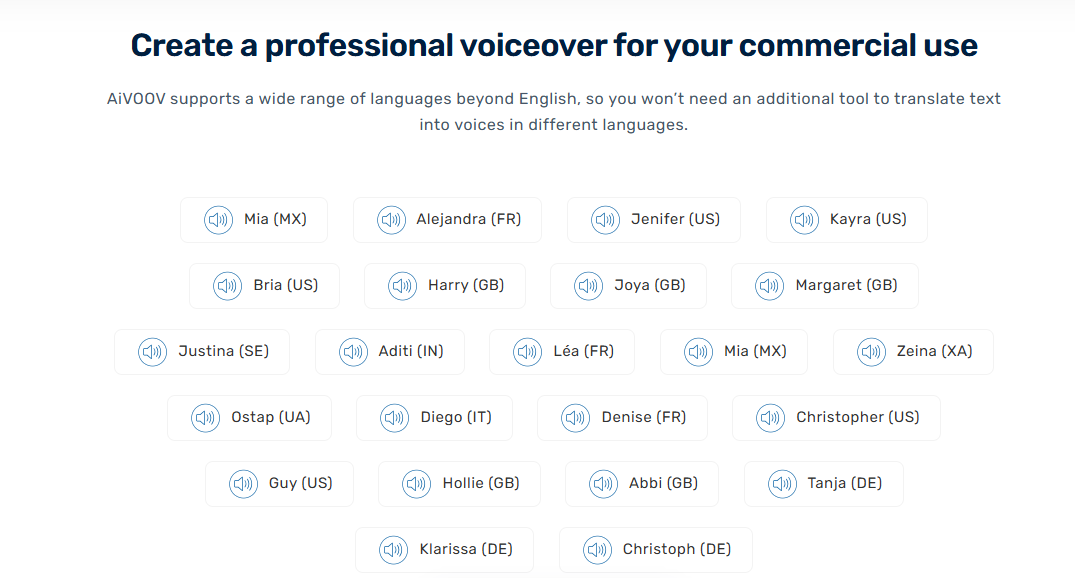
Task: Tap the sound icon for Bria (US)
Action: (227, 286)
